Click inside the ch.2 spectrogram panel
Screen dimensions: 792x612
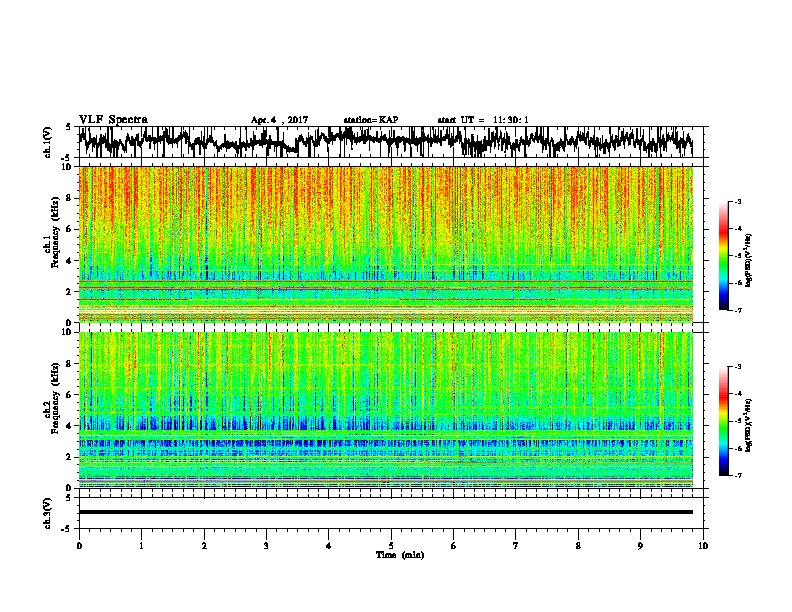(386, 410)
